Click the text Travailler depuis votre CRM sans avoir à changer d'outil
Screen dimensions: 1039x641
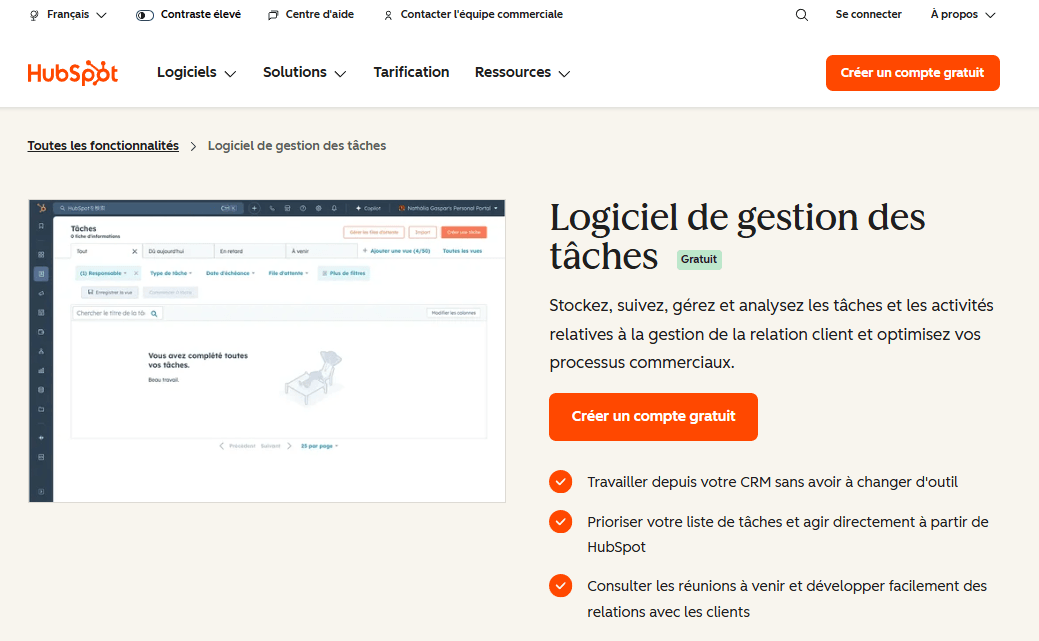click(x=772, y=482)
